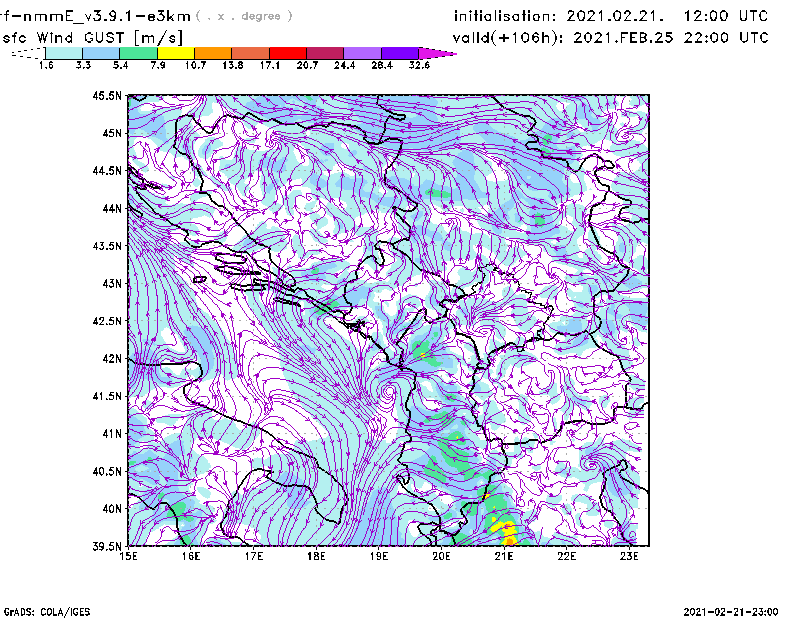
Task: Click the legend value '1.6'
Action: coord(46,65)
